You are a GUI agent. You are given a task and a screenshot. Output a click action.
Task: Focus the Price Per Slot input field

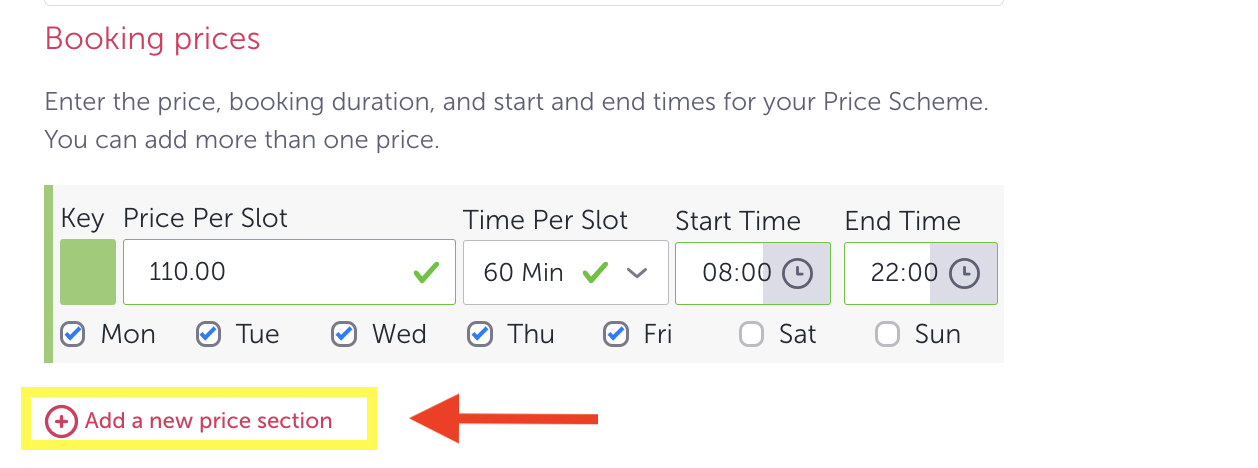(270, 272)
